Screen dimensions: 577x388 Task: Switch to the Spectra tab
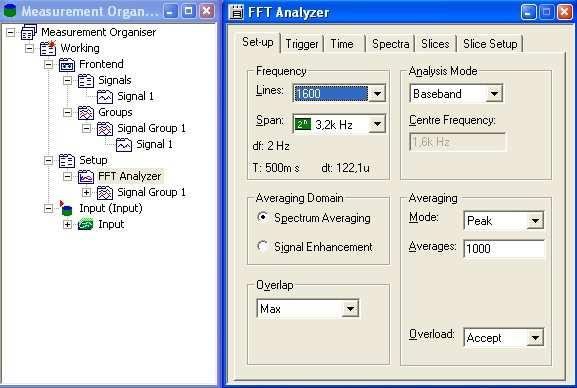point(390,44)
